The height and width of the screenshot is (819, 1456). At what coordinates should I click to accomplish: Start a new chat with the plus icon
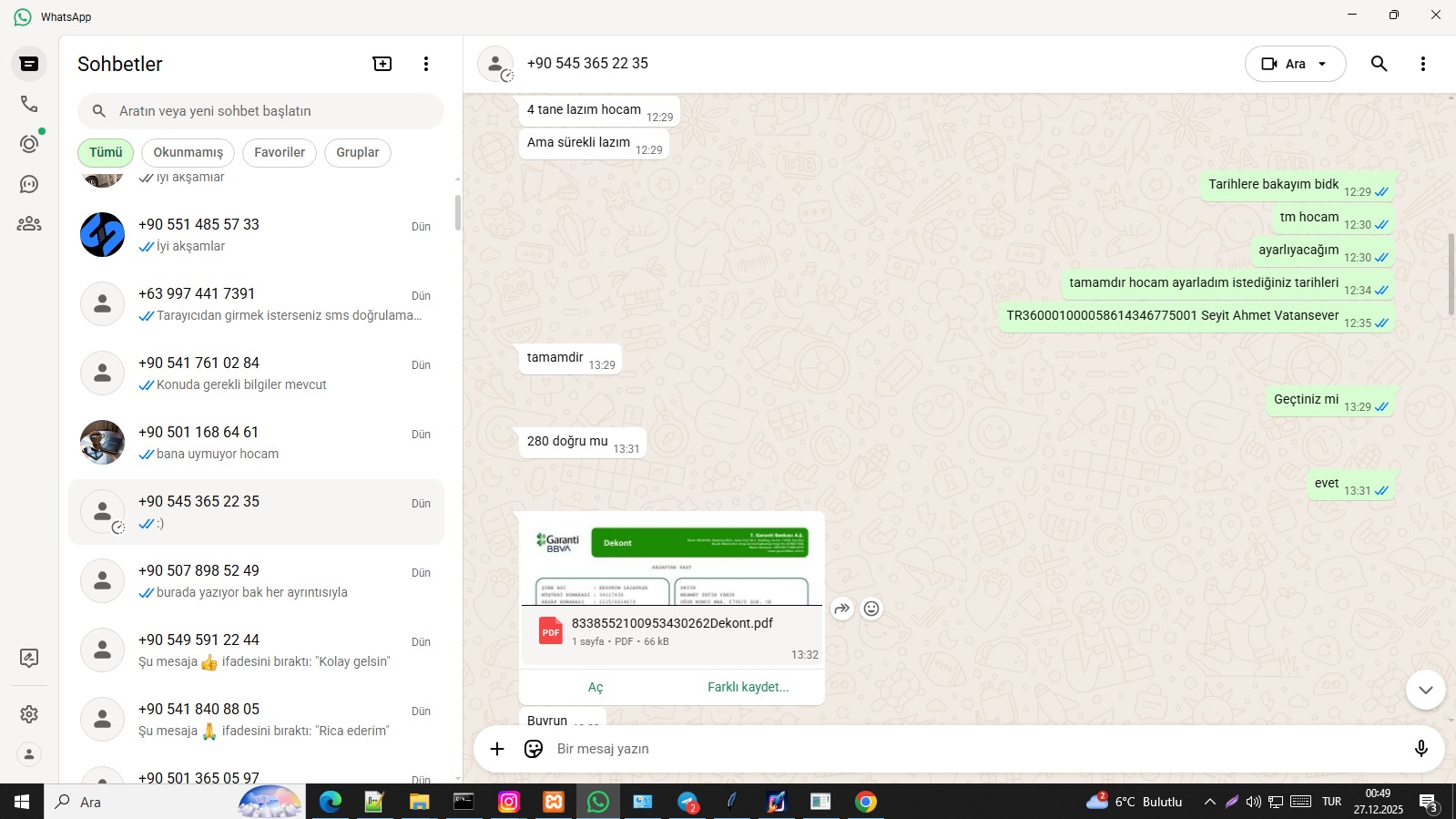tap(382, 64)
